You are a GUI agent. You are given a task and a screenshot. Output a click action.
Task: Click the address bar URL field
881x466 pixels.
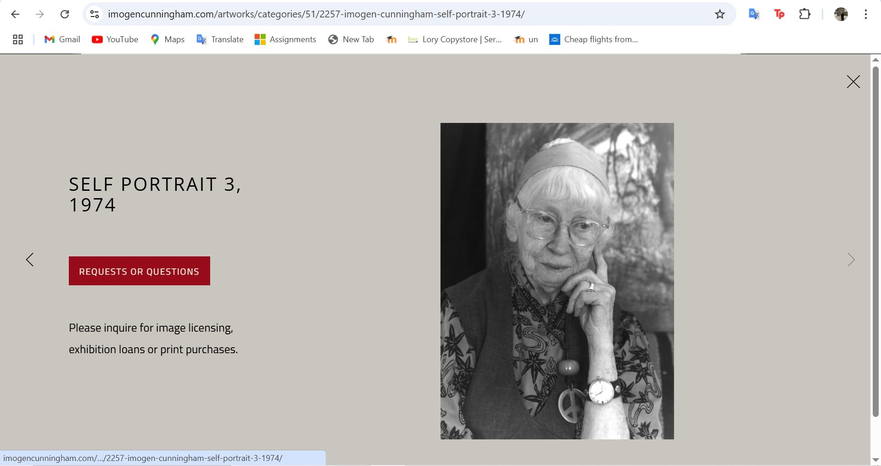coord(400,14)
